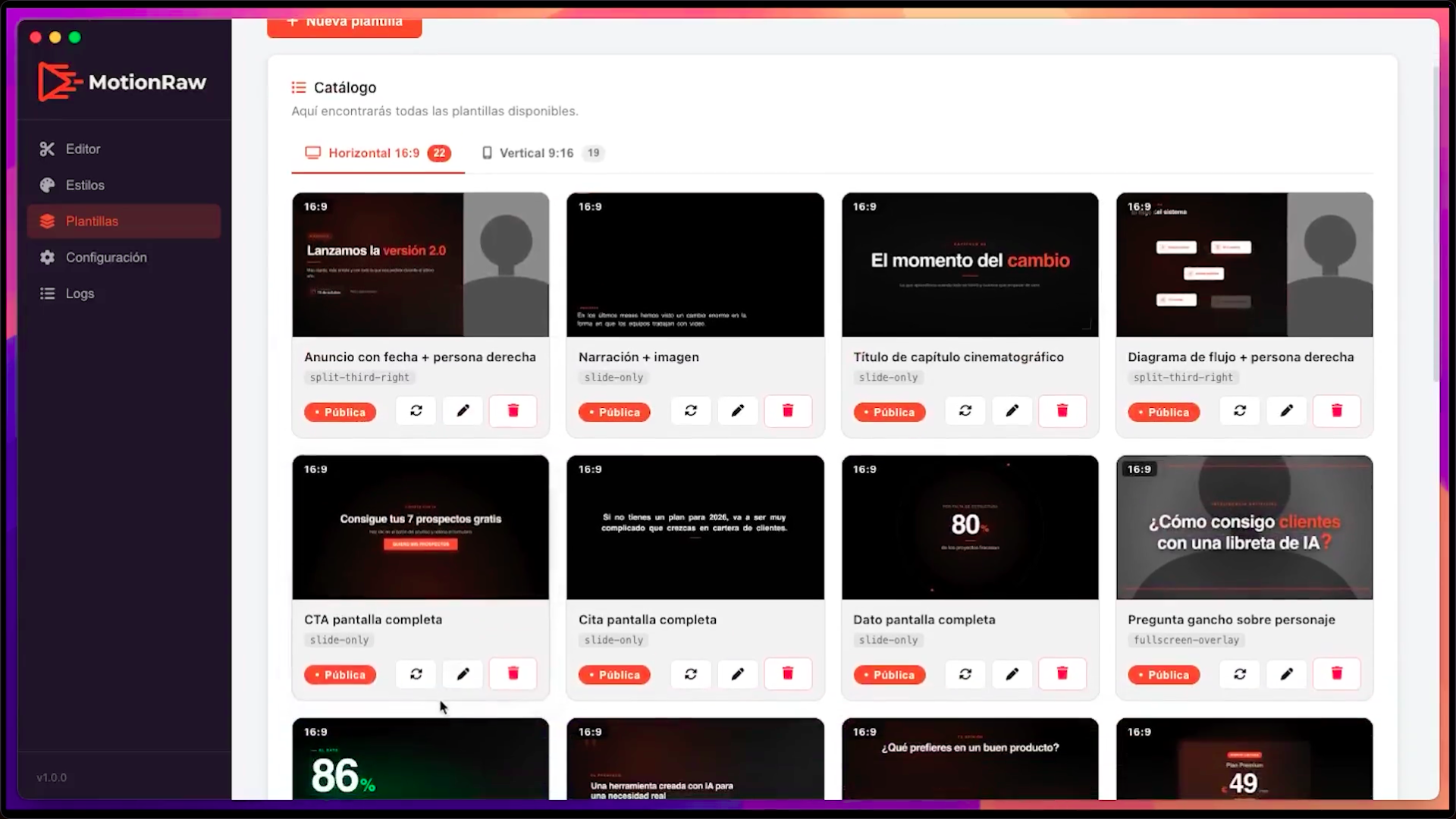Click the 'Narración + imagen' template title
1456x819 pixels.
639,357
